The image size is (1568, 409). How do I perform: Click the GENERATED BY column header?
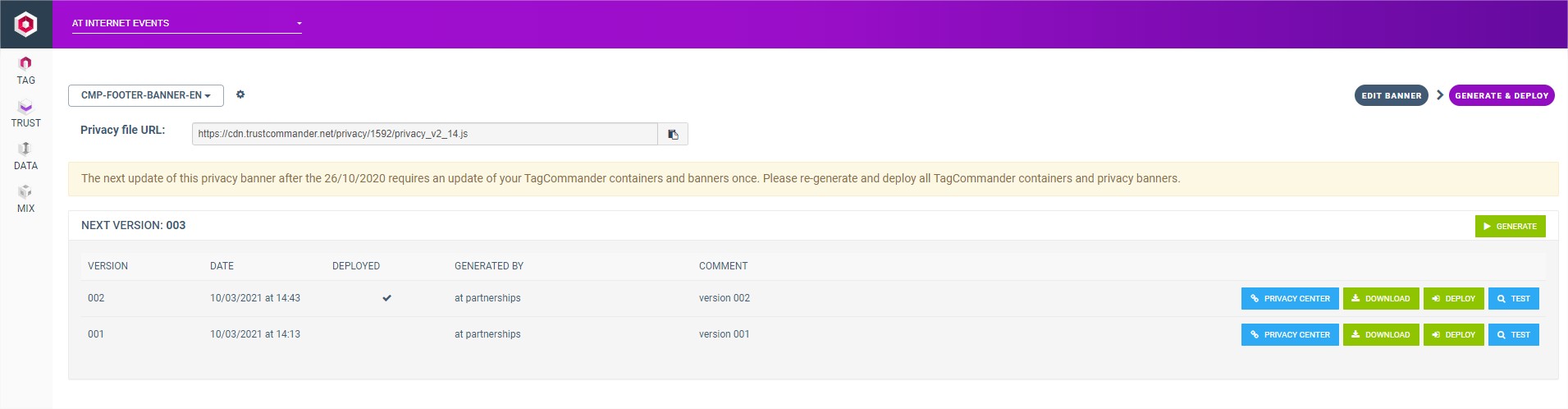pyautogui.click(x=489, y=266)
